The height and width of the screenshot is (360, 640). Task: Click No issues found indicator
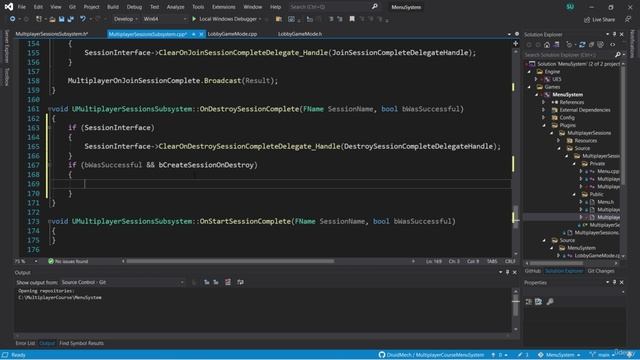pyautogui.click(x=68, y=261)
